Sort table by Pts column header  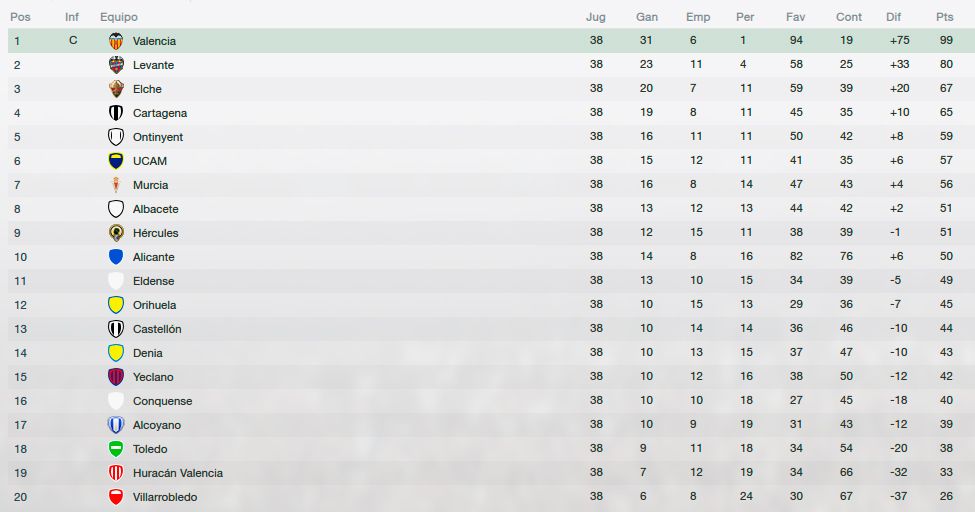coord(945,17)
